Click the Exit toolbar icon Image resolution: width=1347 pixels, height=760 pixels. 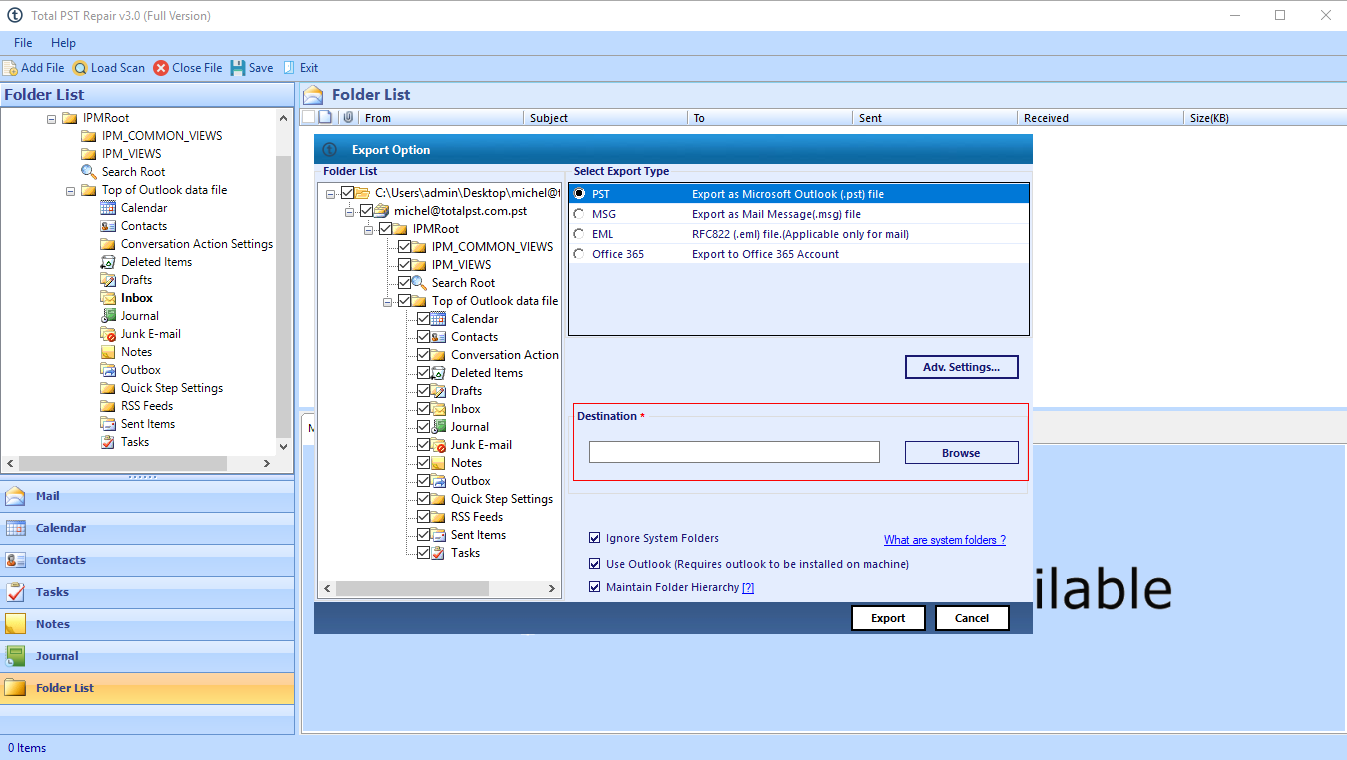click(289, 68)
